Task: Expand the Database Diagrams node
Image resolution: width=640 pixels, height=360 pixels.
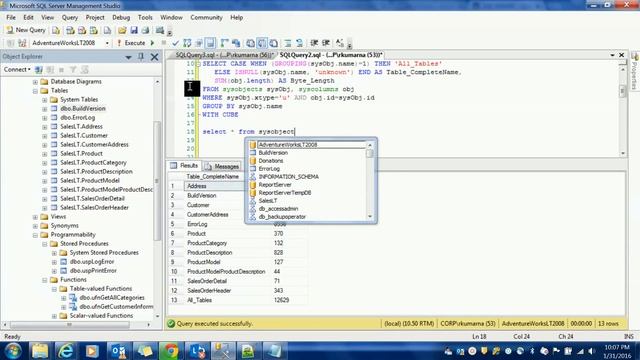Action: [x=36, y=82]
